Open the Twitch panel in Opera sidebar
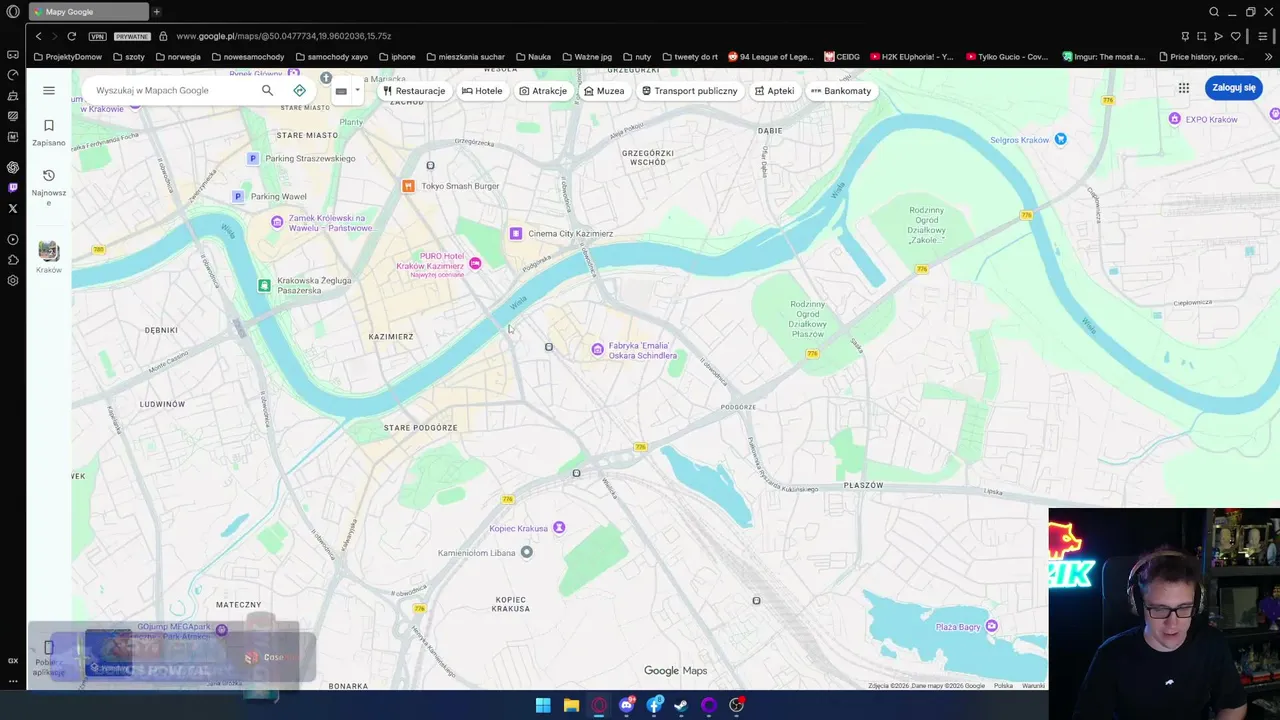1280x720 pixels. point(13,187)
